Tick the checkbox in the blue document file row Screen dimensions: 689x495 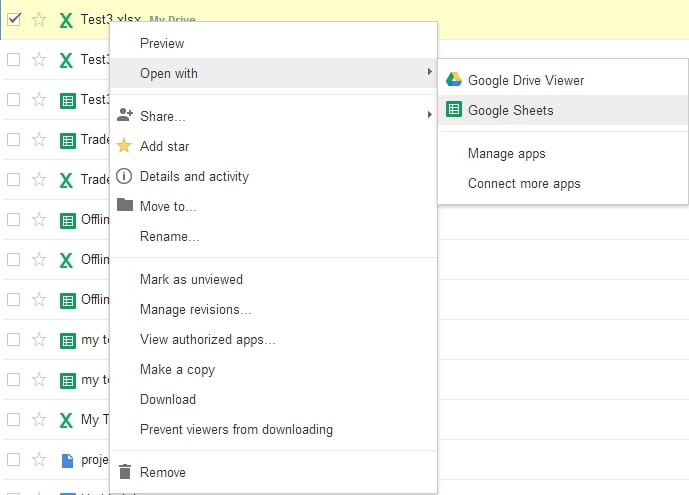click(x=14, y=460)
